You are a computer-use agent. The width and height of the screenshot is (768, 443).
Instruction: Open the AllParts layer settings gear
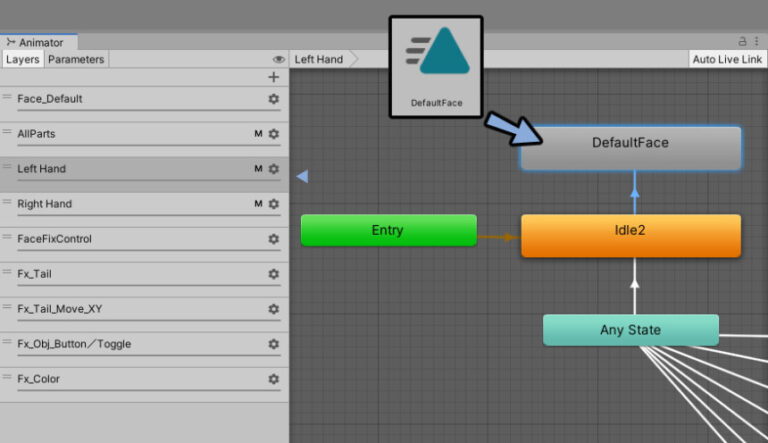click(x=273, y=134)
